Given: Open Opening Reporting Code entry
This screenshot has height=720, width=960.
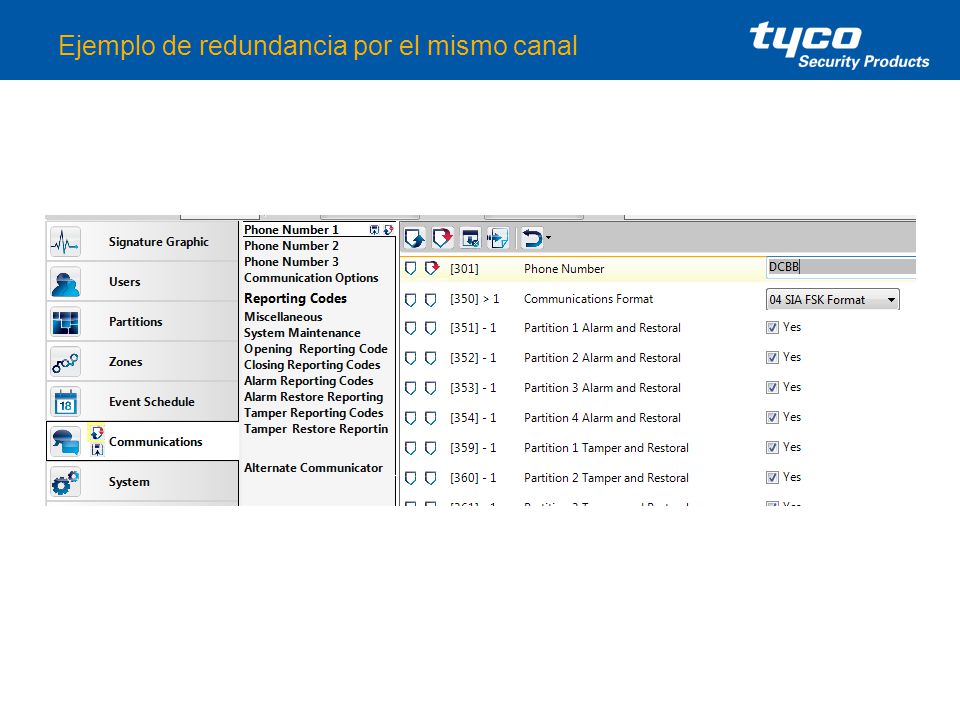Looking at the screenshot, I should tap(316, 349).
